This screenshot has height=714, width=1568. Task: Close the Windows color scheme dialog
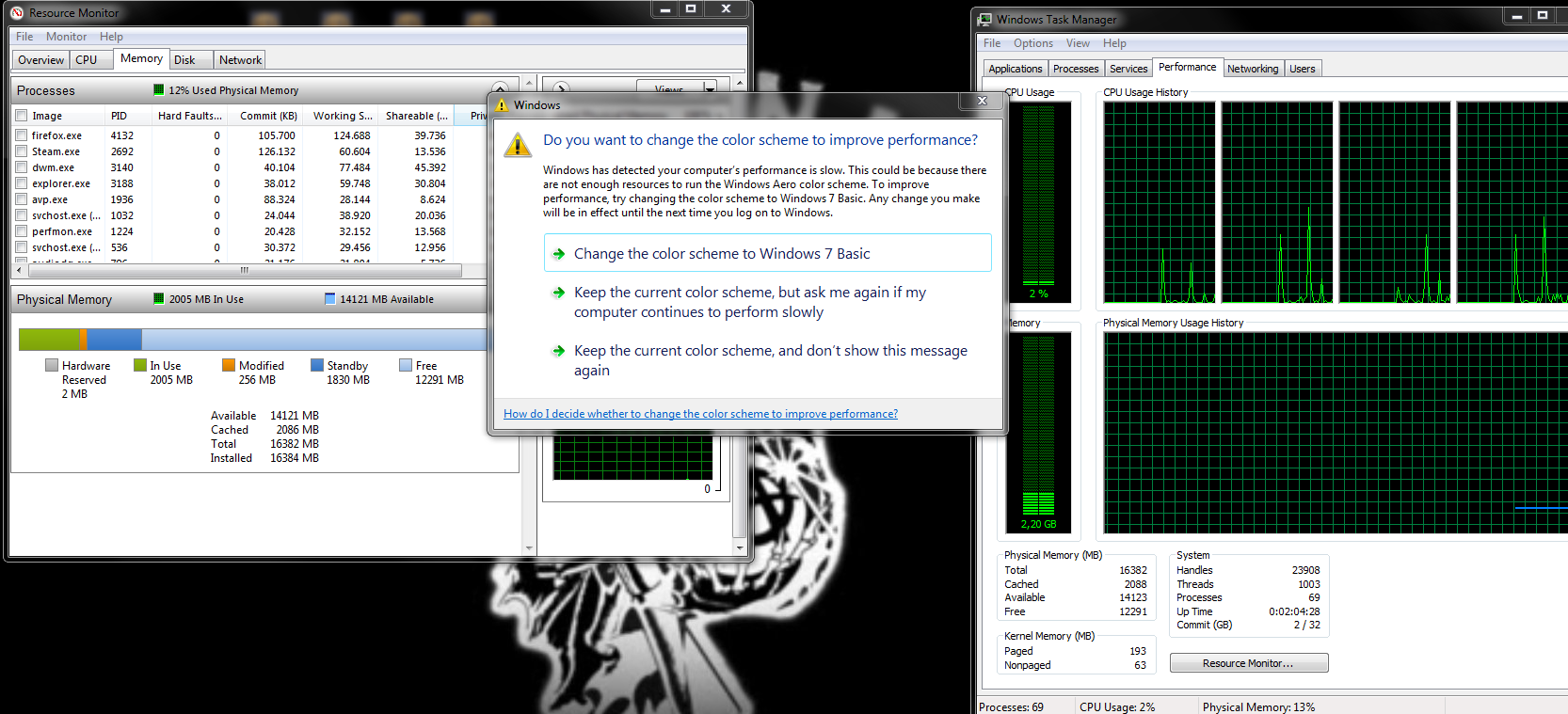click(x=982, y=101)
